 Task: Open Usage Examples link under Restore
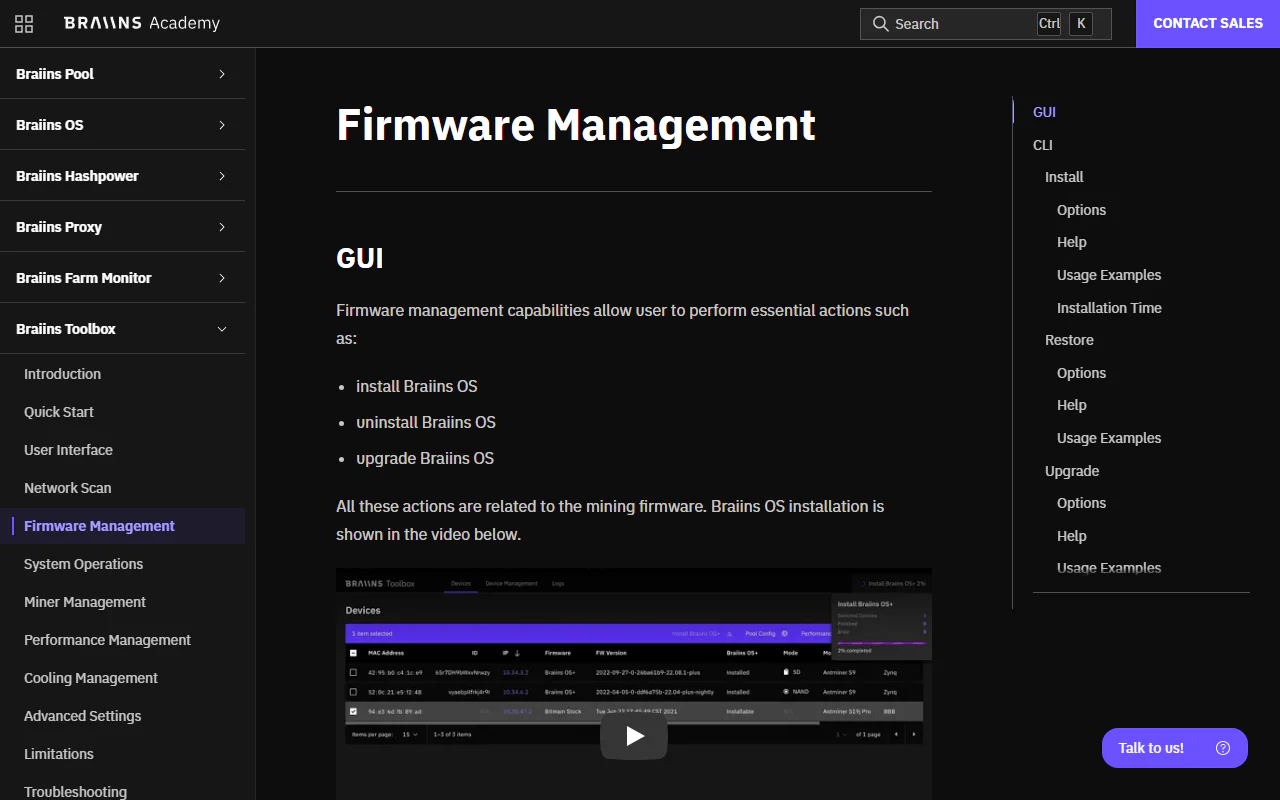coord(1109,438)
